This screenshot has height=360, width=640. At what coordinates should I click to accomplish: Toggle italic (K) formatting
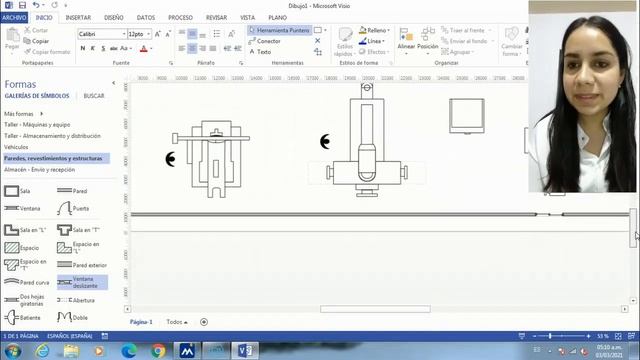(93, 49)
